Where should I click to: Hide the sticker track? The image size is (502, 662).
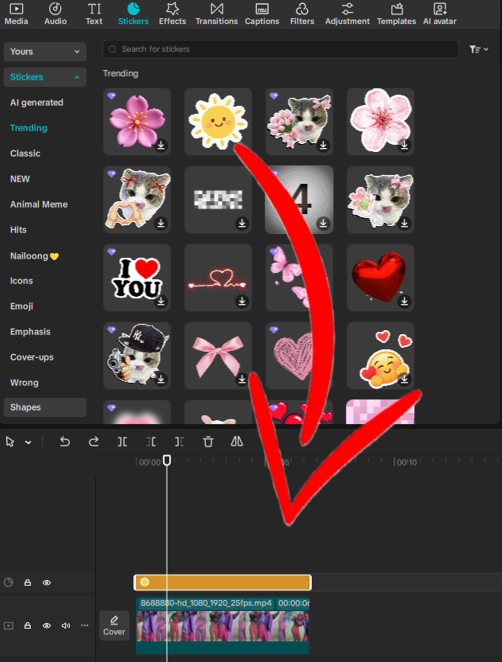coord(47,583)
